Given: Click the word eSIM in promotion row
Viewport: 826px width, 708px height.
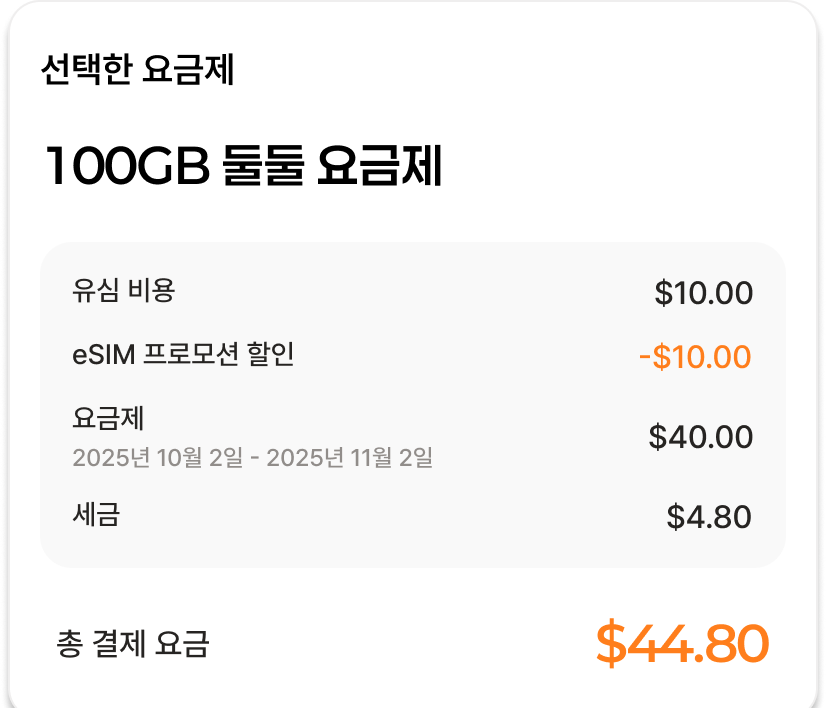Looking at the screenshot, I should click(103, 354).
